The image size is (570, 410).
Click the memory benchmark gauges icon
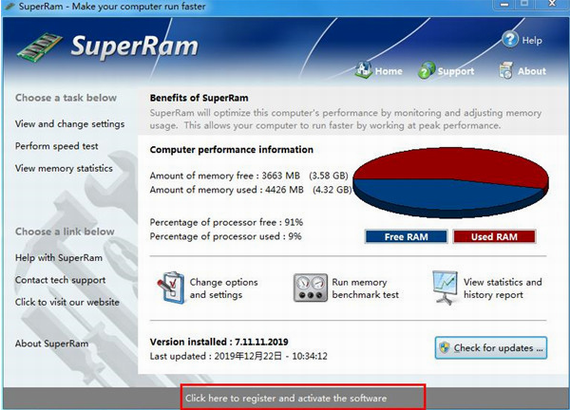coord(310,288)
